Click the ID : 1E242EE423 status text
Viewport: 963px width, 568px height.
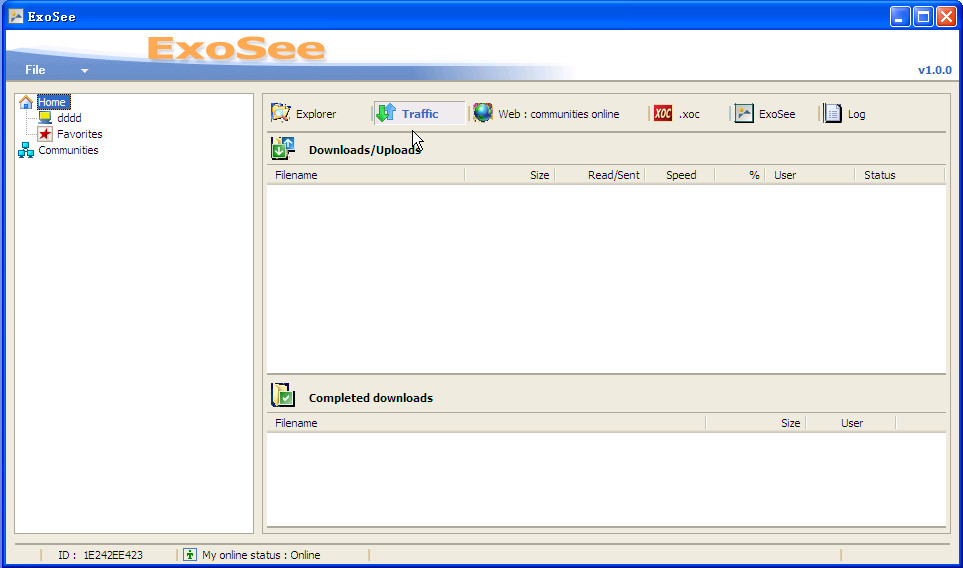pyautogui.click(x=100, y=555)
